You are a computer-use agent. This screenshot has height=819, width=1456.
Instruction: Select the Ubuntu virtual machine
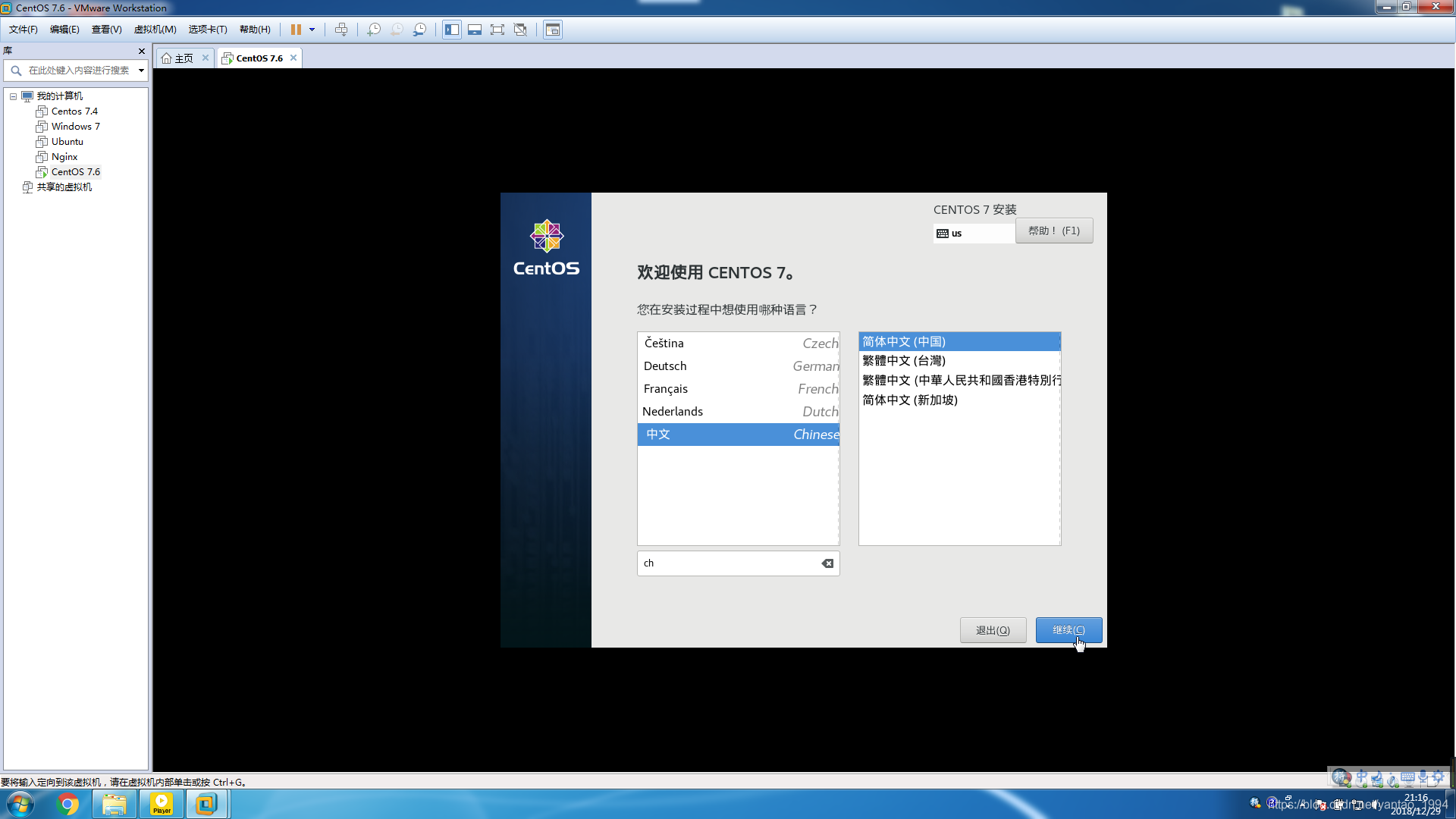pyautogui.click(x=67, y=142)
